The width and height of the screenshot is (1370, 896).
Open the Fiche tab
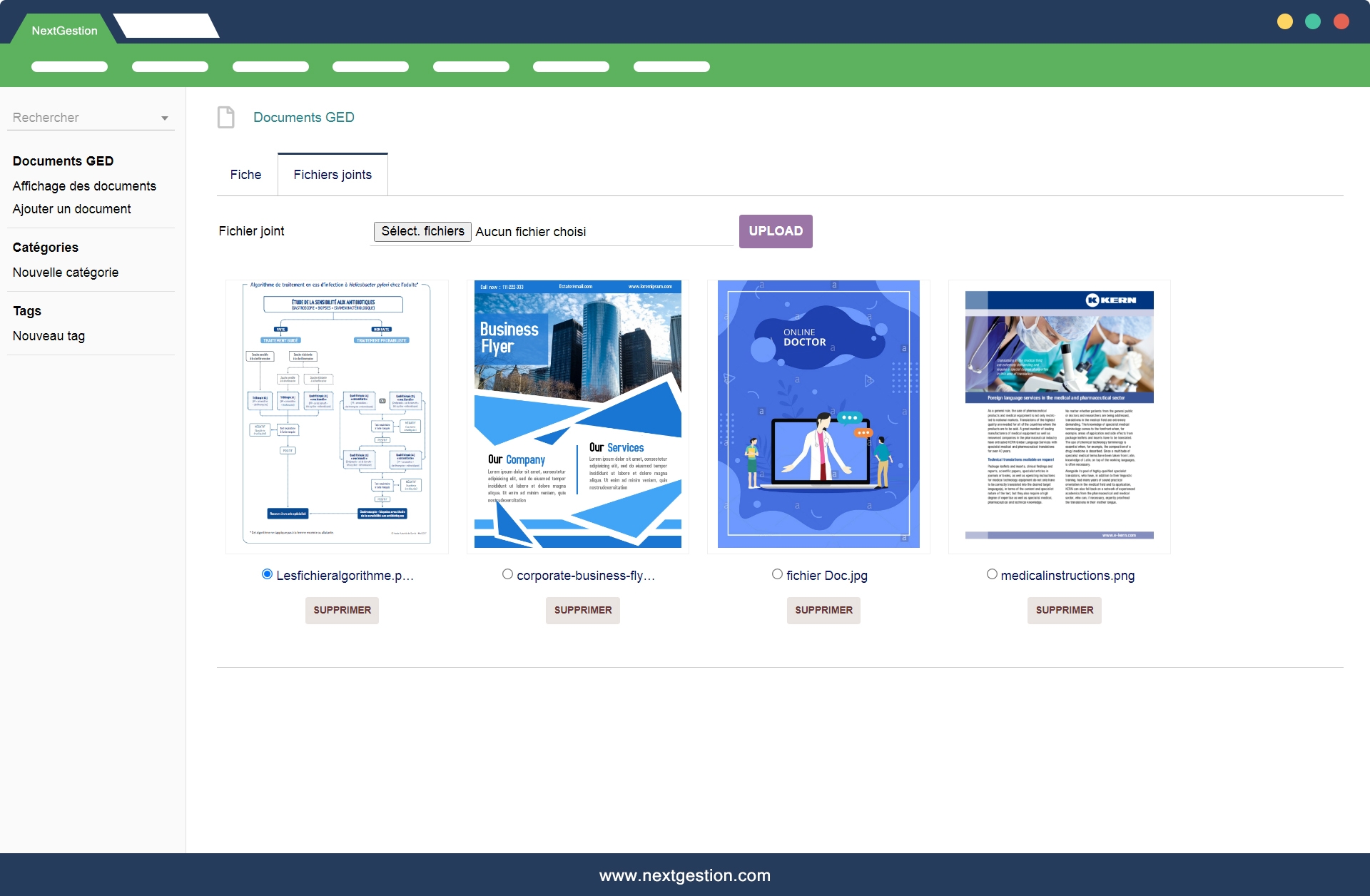pyautogui.click(x=245, y=175)
